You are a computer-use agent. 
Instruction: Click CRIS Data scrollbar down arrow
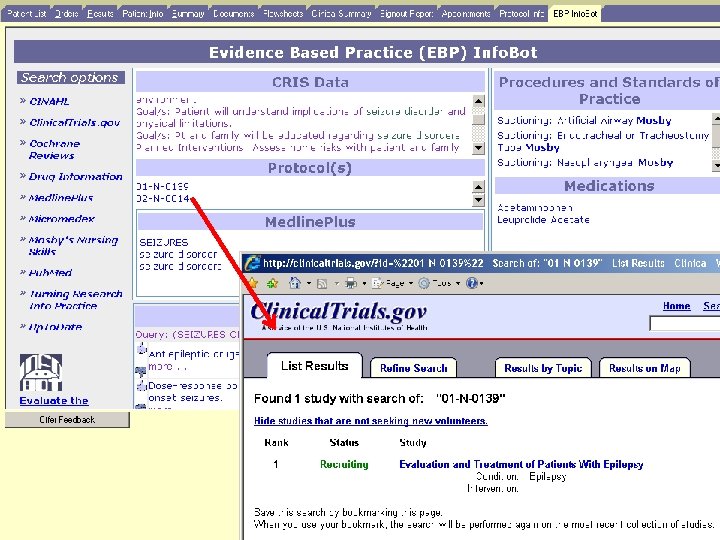[478, 148]
